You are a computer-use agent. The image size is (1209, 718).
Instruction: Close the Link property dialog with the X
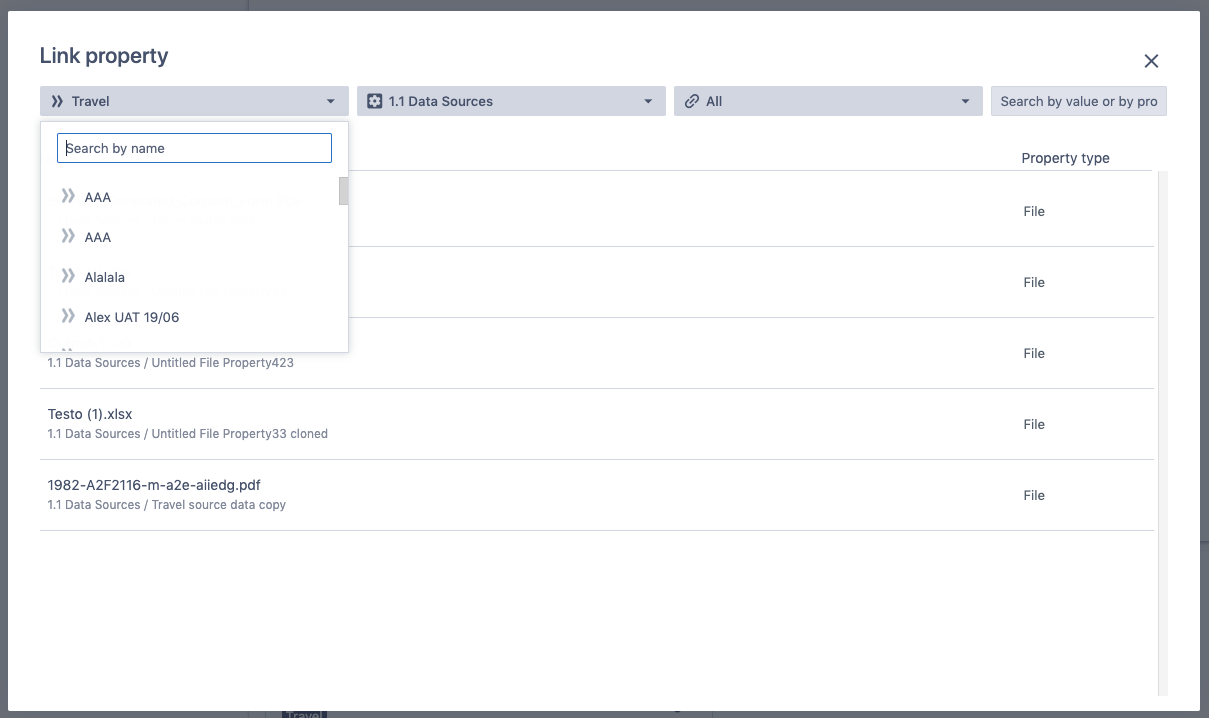(x=1151, y=61)
